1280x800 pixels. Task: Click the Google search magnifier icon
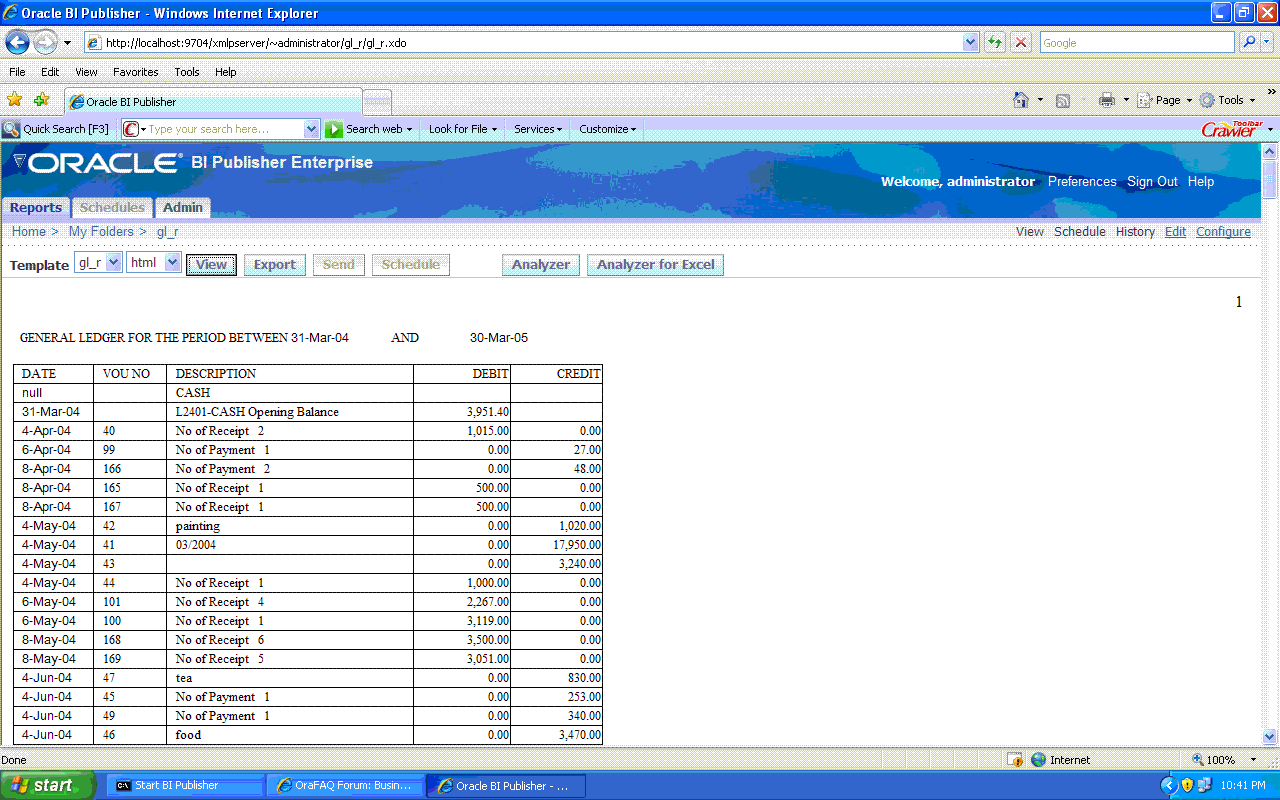pos(1249,43)
